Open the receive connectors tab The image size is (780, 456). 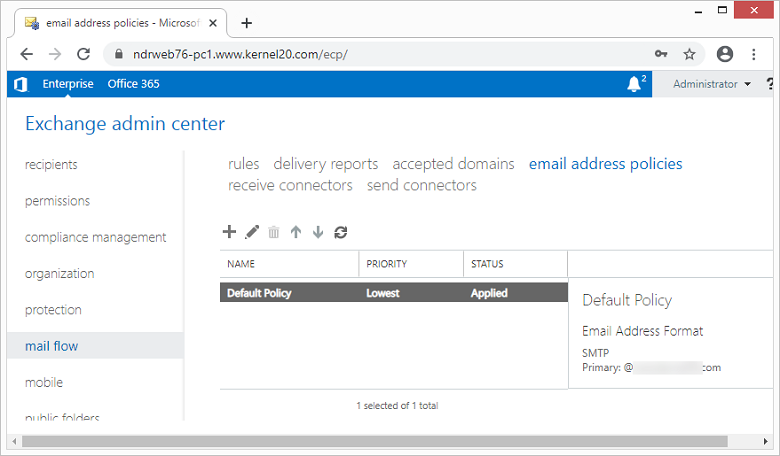coord(290,185)
